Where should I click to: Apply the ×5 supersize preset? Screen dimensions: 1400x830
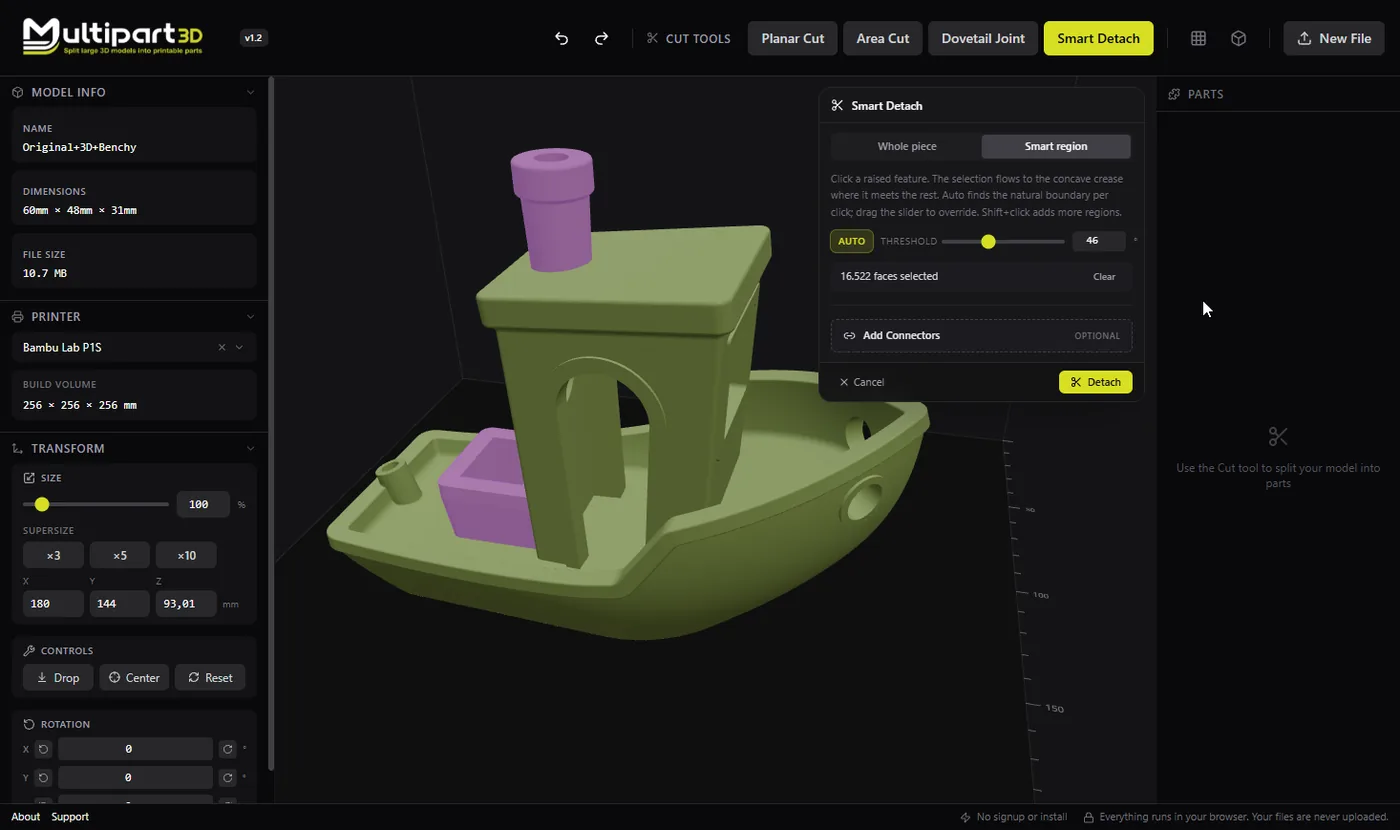tap(120, 555)
